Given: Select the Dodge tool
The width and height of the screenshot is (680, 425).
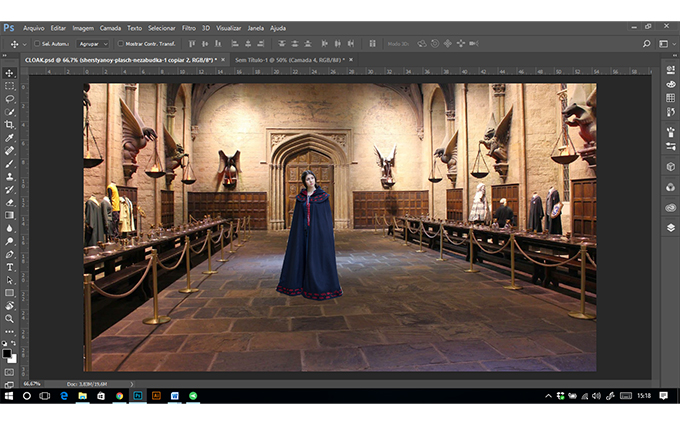Looking at the screenshot, I should click(9, 241).
